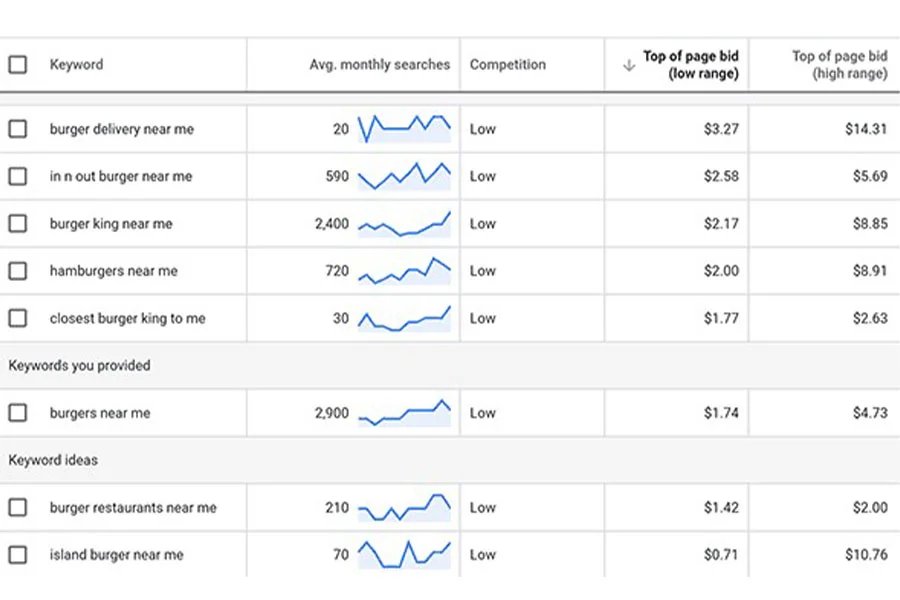The image size is (900, 600).
Task: Click the $3.27 low range bid cell
Action: (721, 129)
